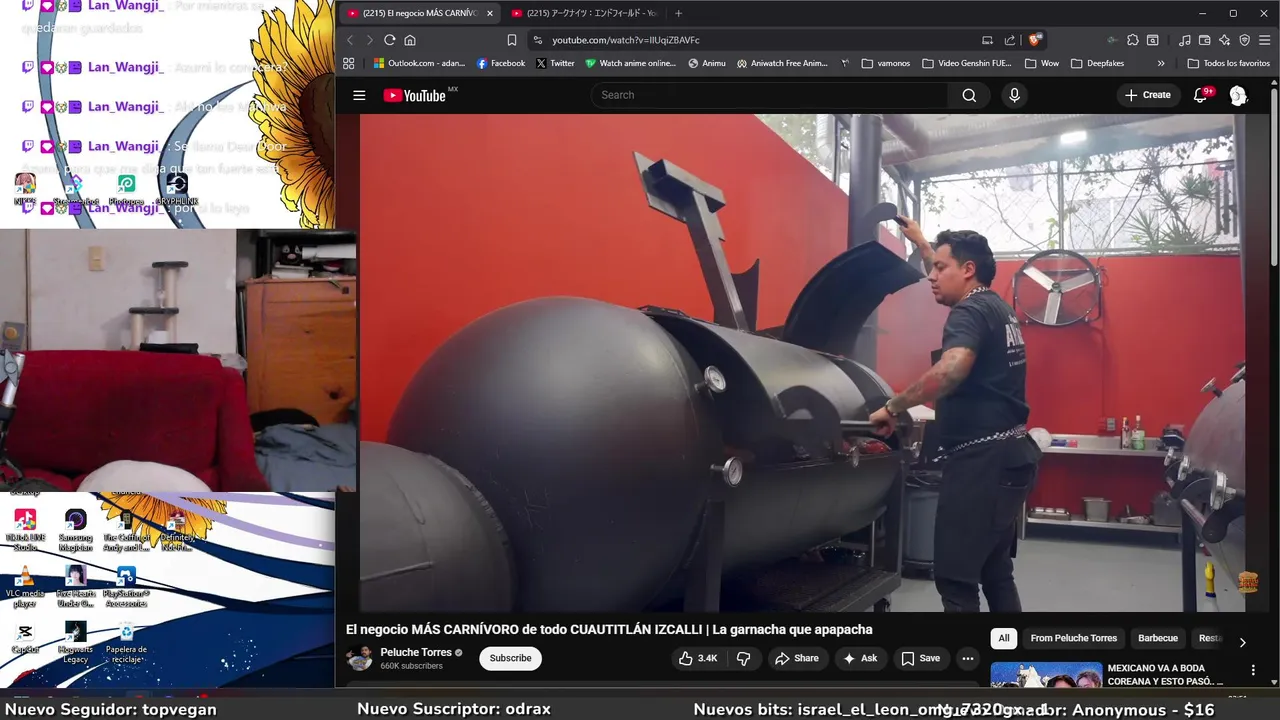This screenshot has width=1280, height=720.
Task: Open the browser media control music icon
Action: pos(1185,40)
